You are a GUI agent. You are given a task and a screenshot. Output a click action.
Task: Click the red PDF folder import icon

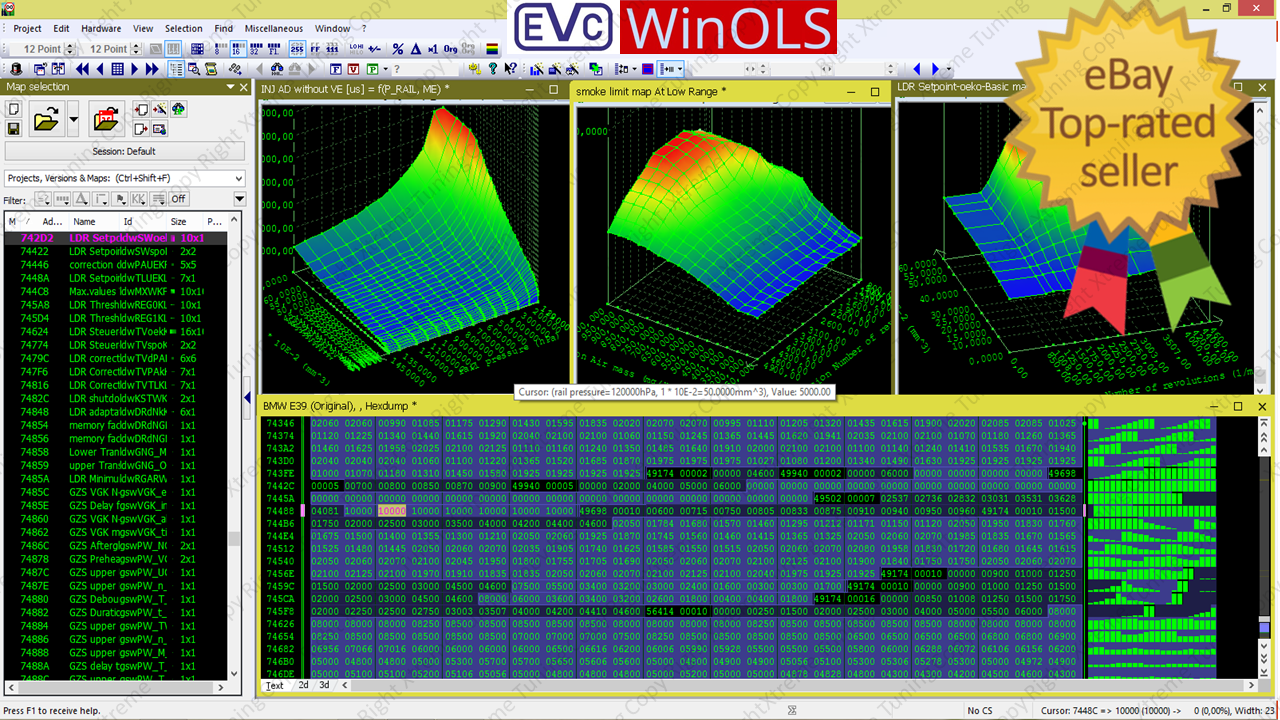point(106,118)
